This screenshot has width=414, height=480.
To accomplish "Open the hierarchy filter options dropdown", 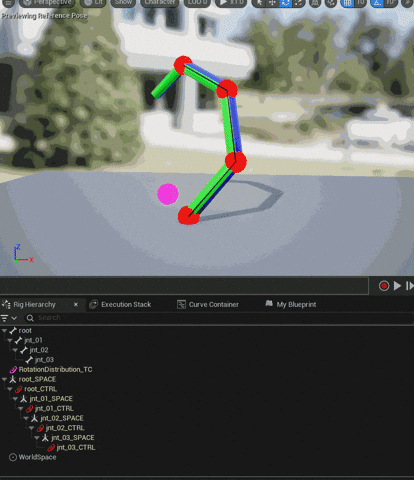I will coord(9,318).
